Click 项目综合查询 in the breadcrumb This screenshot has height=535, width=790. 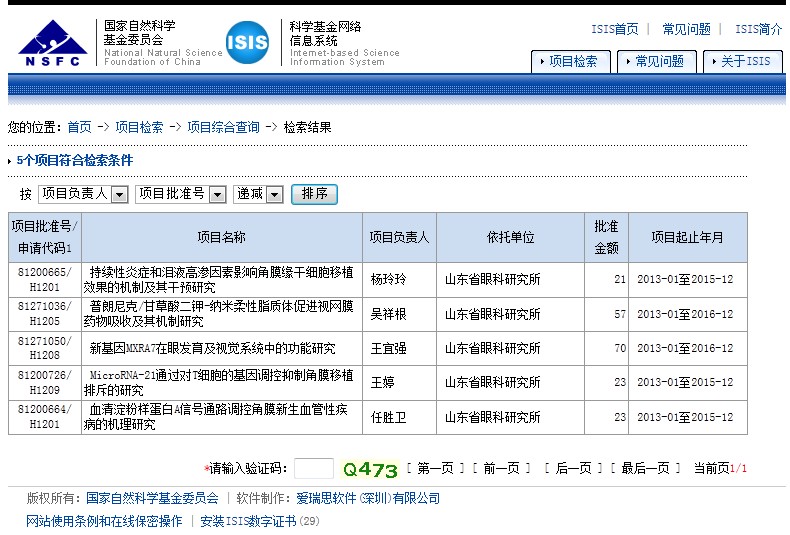(x=223, y=127)
